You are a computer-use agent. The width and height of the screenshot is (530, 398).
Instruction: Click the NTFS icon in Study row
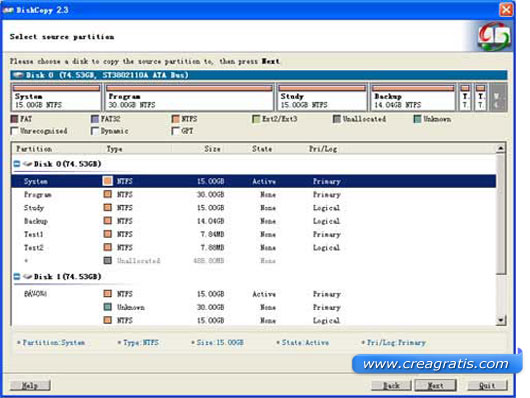(x=107, y=207)
